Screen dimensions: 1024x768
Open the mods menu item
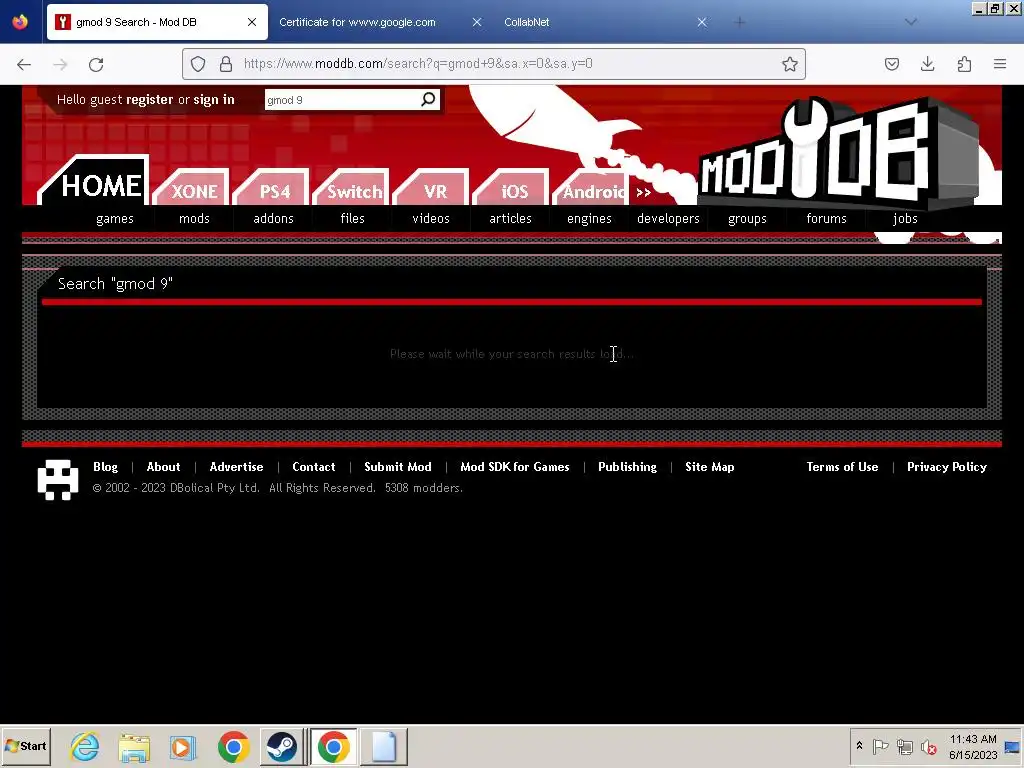tap(194, 219)
